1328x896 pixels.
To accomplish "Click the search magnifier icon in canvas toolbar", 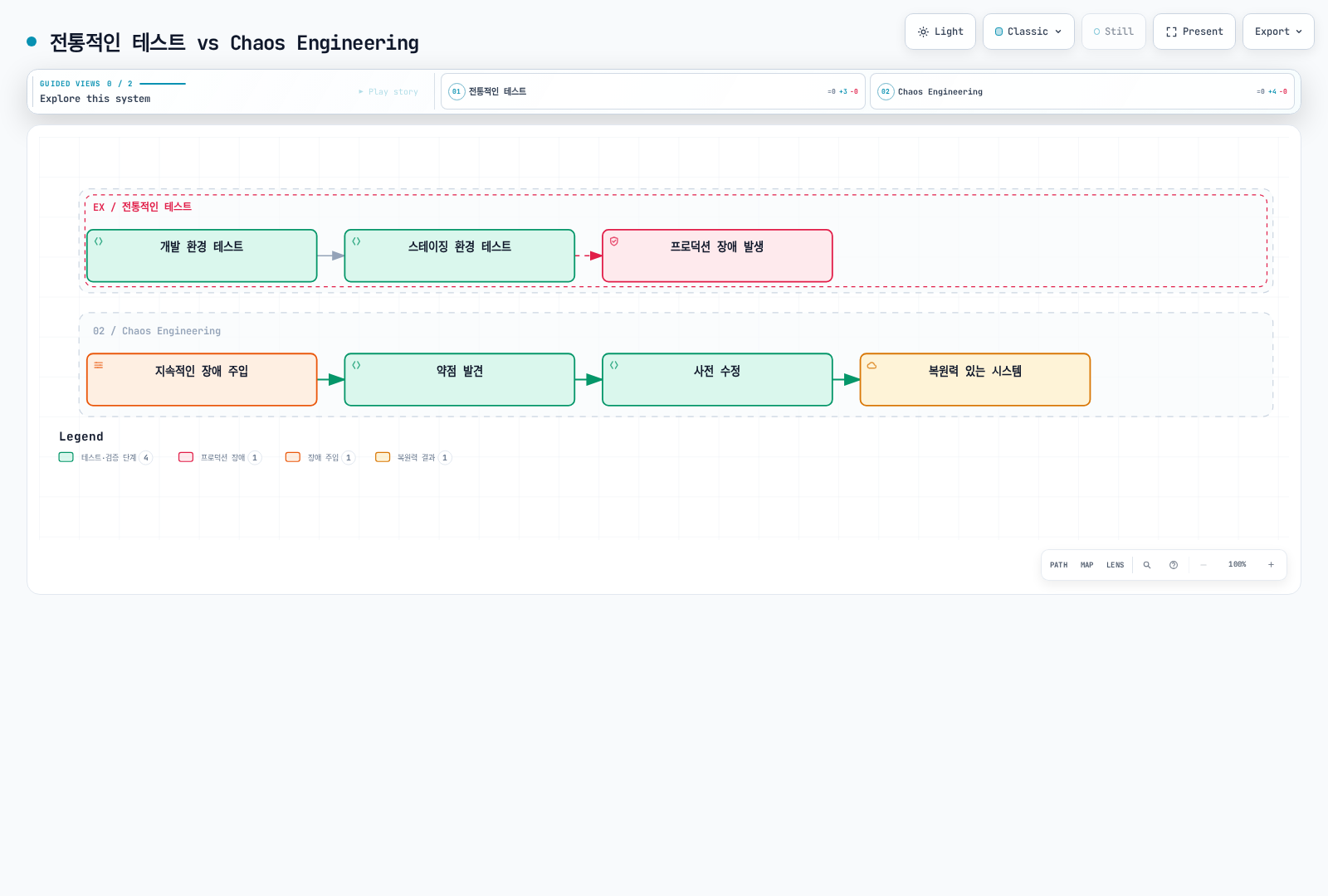I will click(x=1147, y=565).
